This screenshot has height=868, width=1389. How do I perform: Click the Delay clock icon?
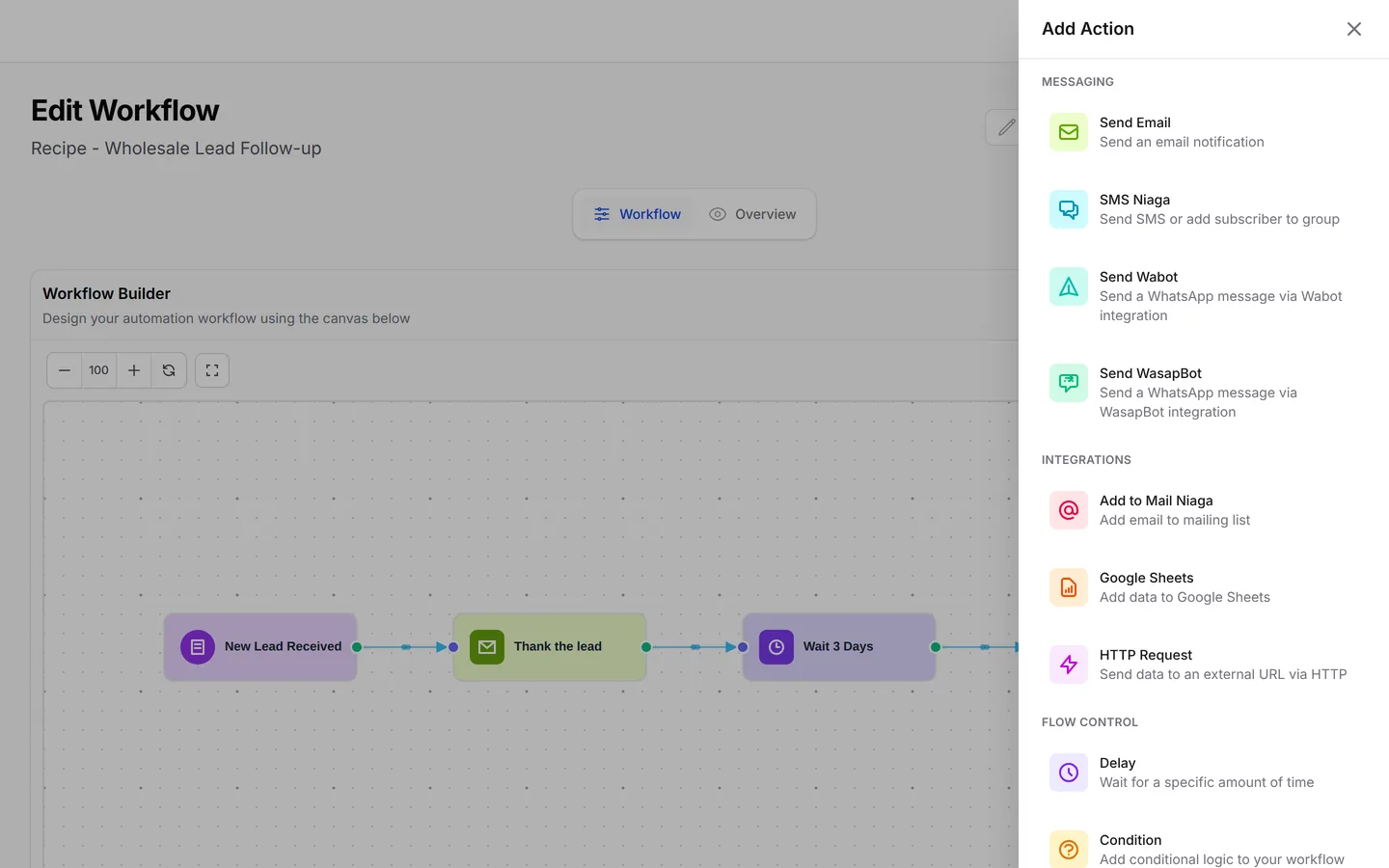click(x=1069, y=773)
